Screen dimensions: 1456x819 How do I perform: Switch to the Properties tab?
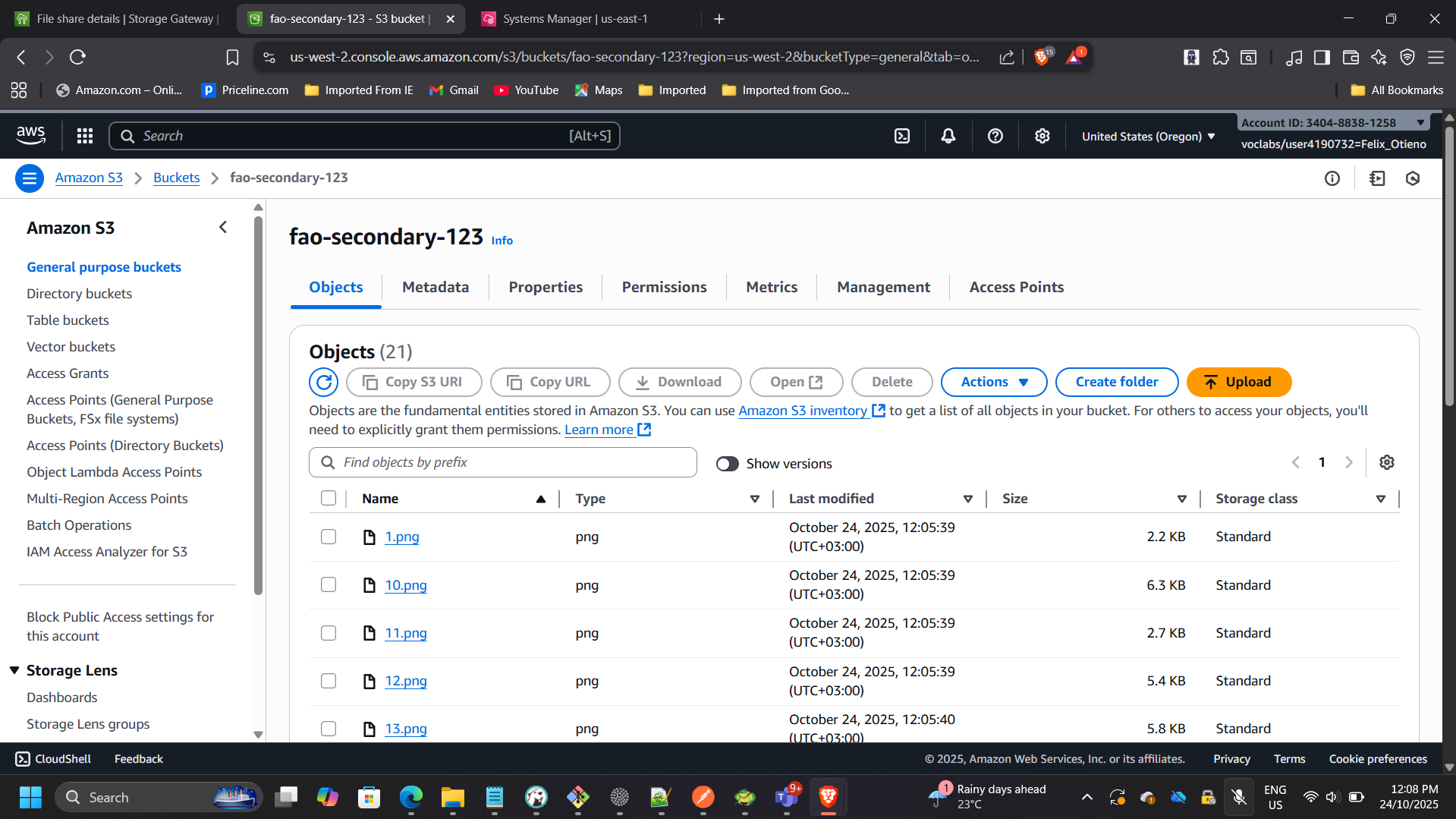(x=546, y=287)
